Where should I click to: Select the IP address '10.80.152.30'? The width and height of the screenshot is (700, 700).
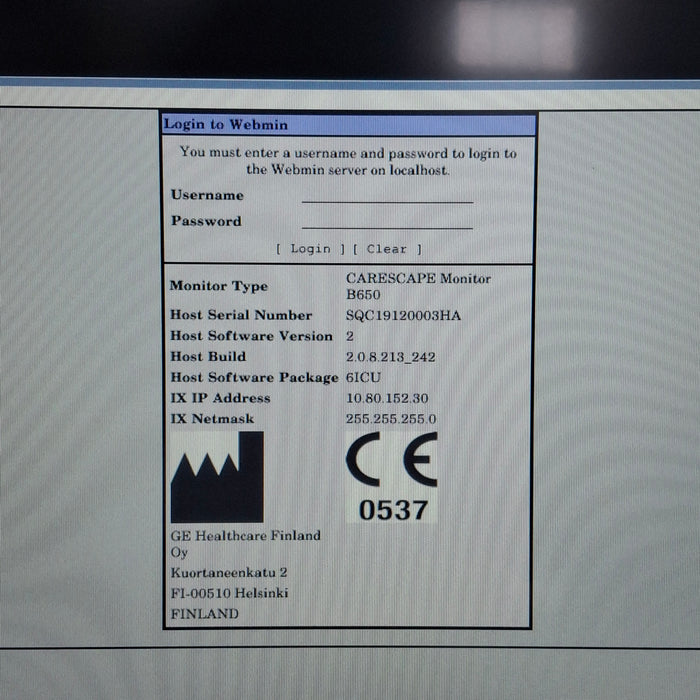point(387,398)
